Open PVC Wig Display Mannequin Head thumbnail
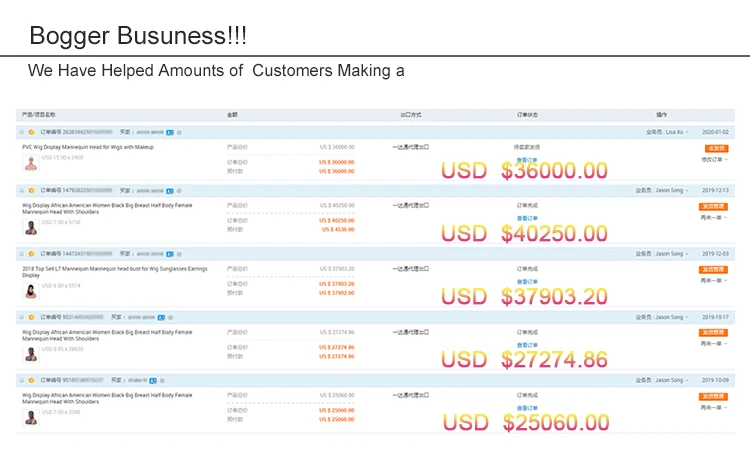This screenshot has width=750, height=457. (x=31, y=163)
